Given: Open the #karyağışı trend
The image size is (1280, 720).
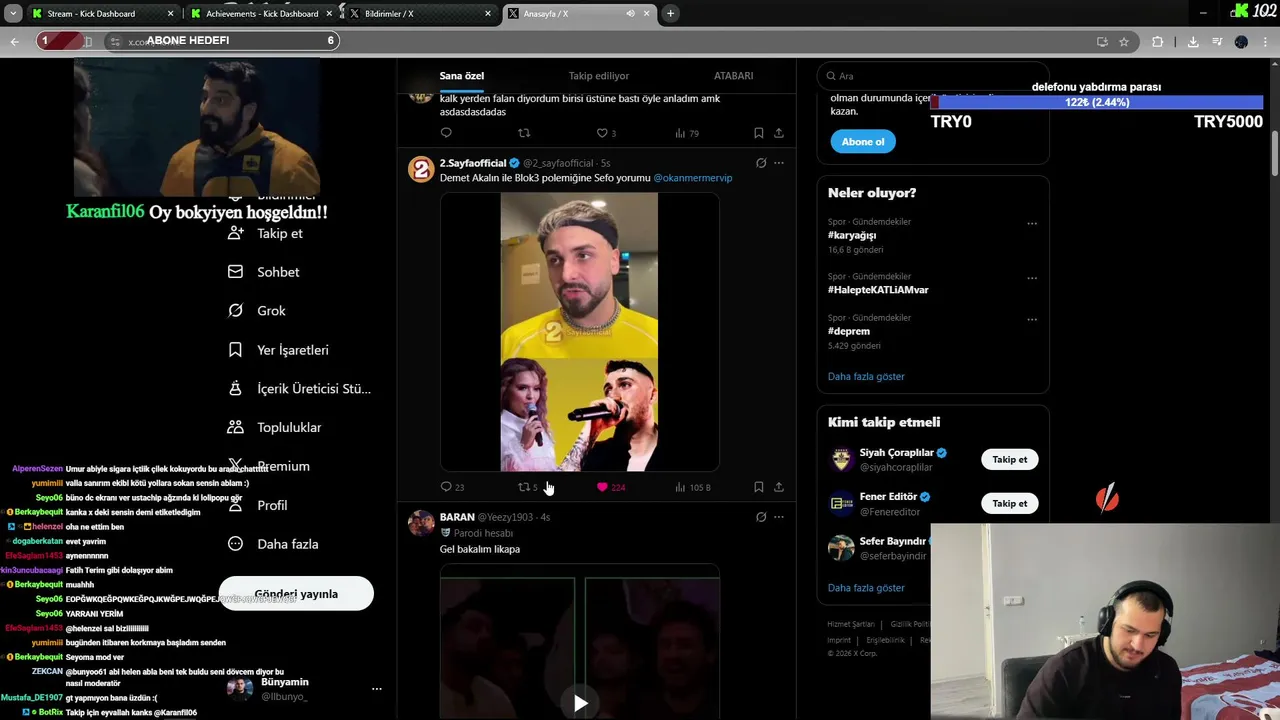Looking at the screenshot, I should coord(852,235).
